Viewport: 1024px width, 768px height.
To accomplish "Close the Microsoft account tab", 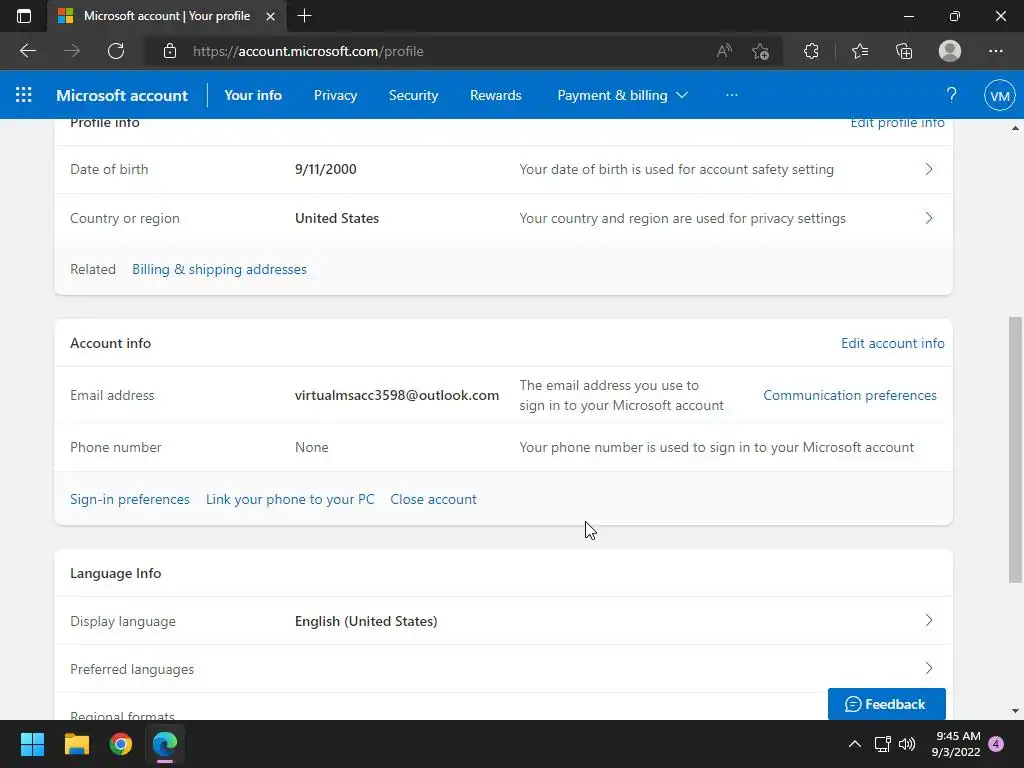I will pos(270,16).
